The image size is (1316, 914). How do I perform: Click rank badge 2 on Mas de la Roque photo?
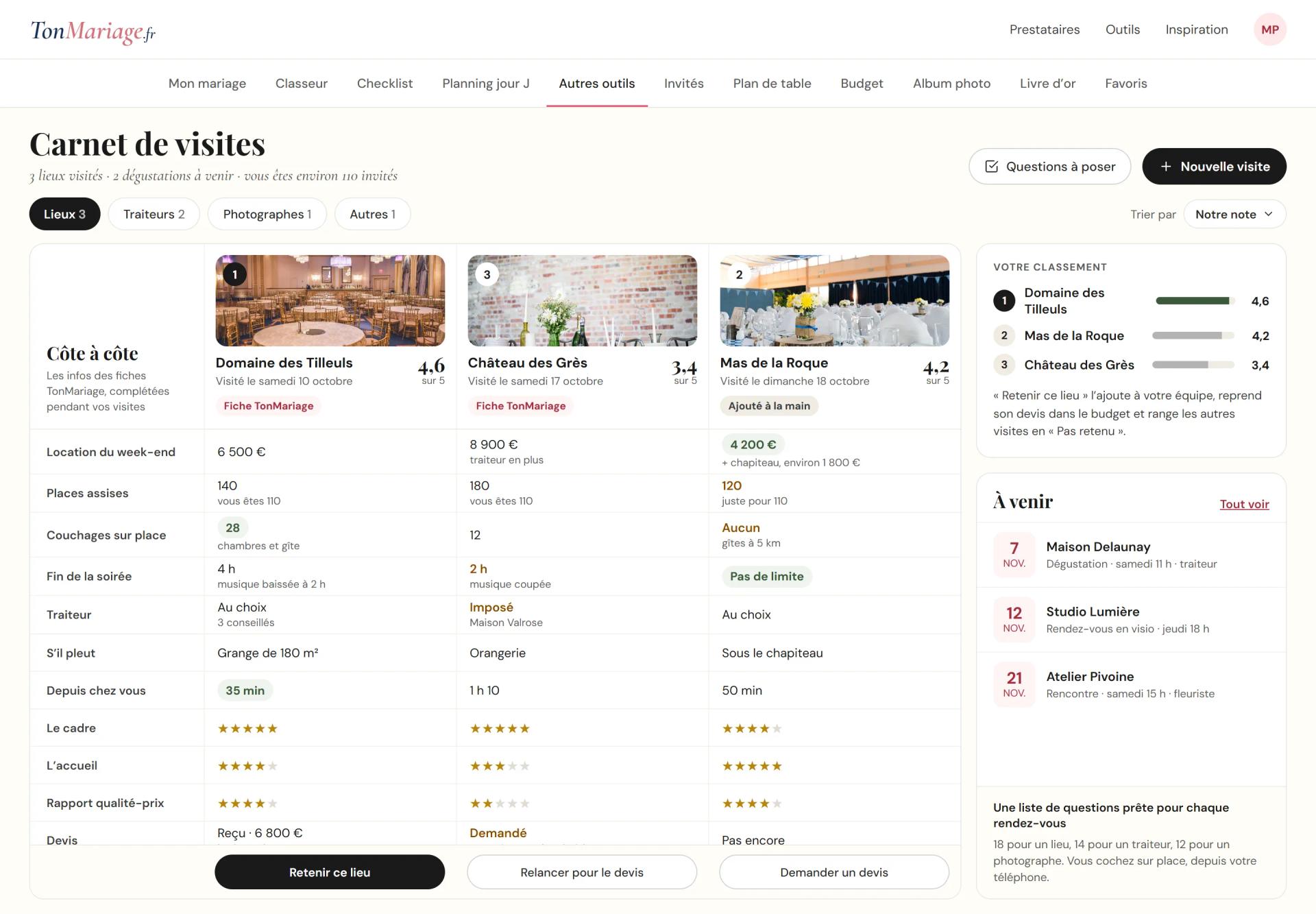tap(739, 275)
